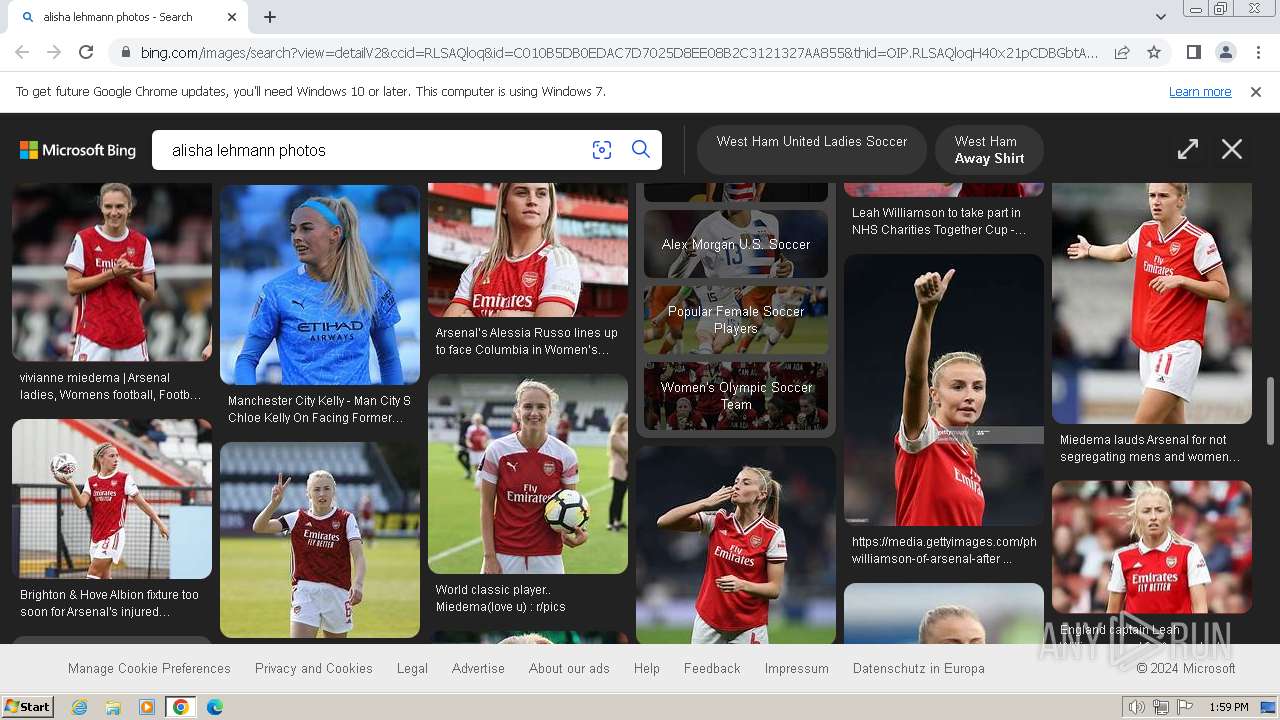Open File Explorer from taskbar
The image size is (1280, 720).
coord(113,707)
